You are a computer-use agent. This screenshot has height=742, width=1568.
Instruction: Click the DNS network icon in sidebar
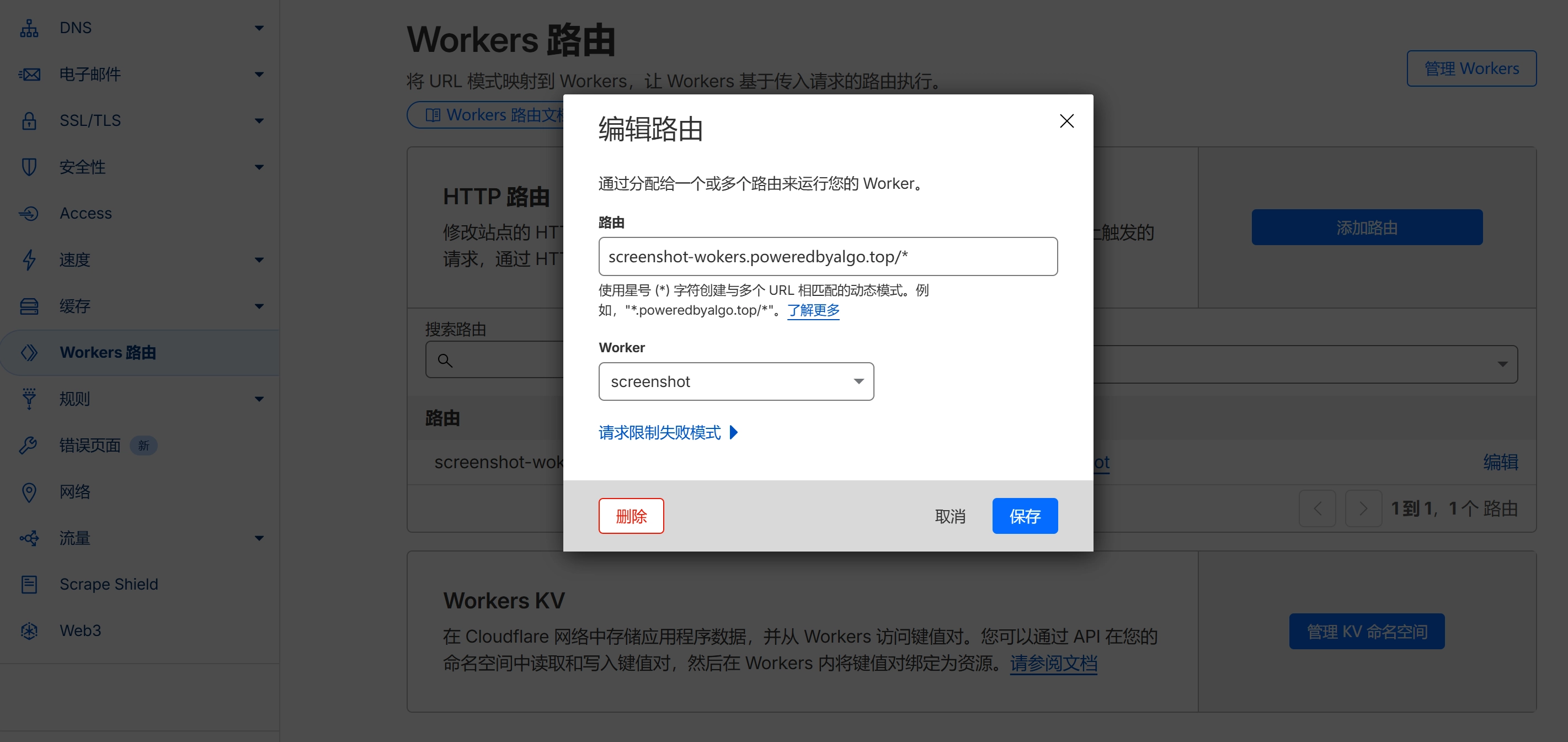29,28
